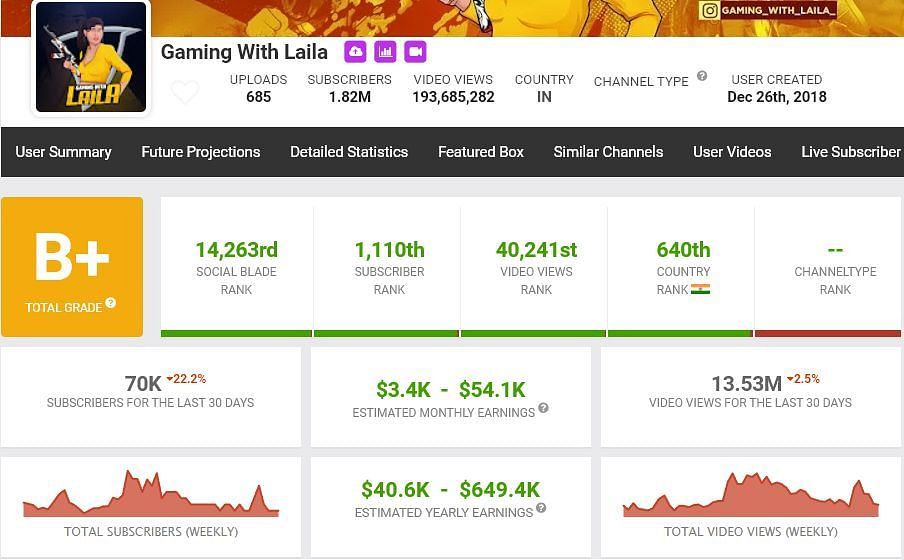Go to the Similar Channels tab

click(x=608, y=152)
